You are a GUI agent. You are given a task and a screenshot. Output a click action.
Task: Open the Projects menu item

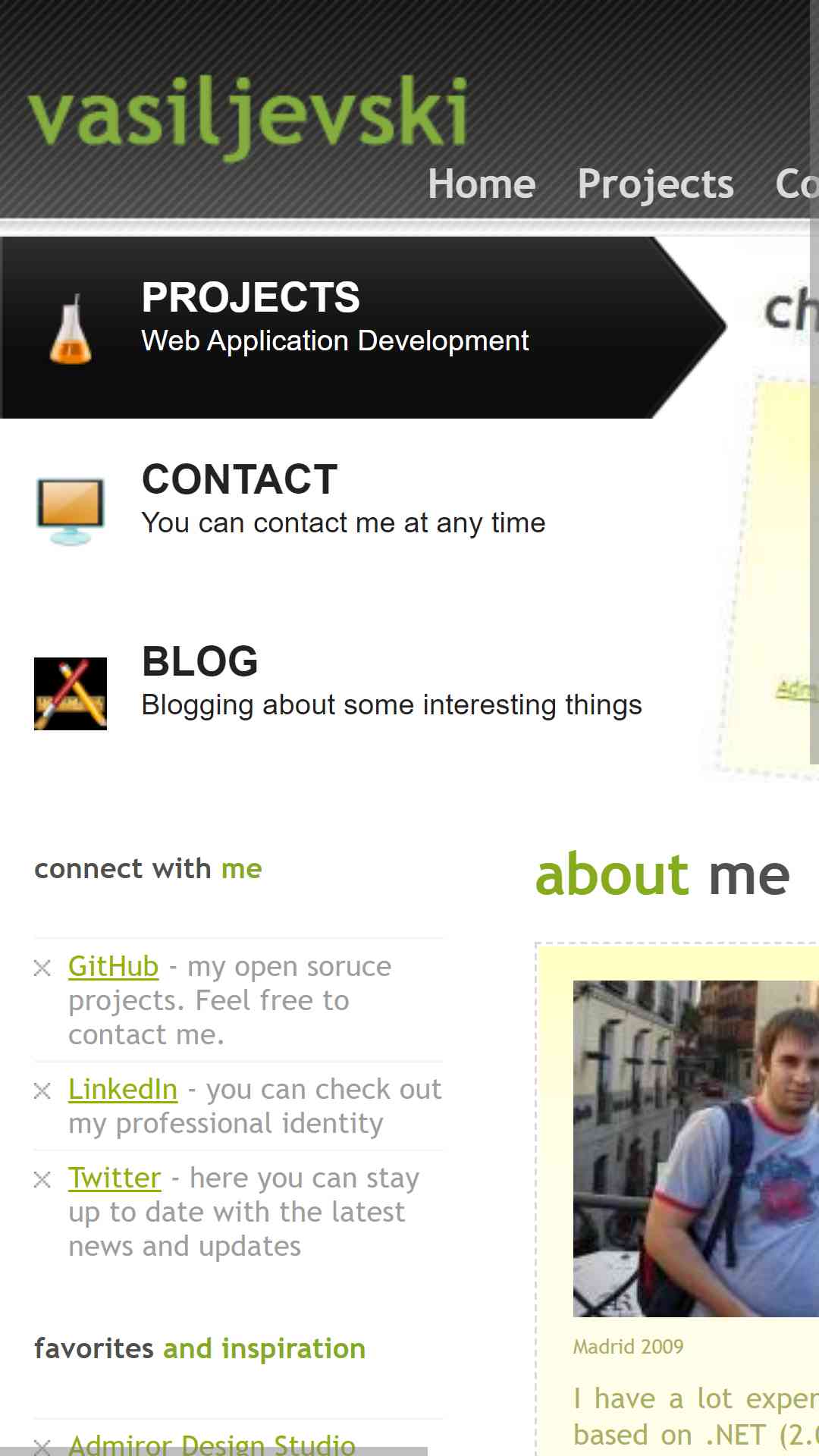pos(656,184)
